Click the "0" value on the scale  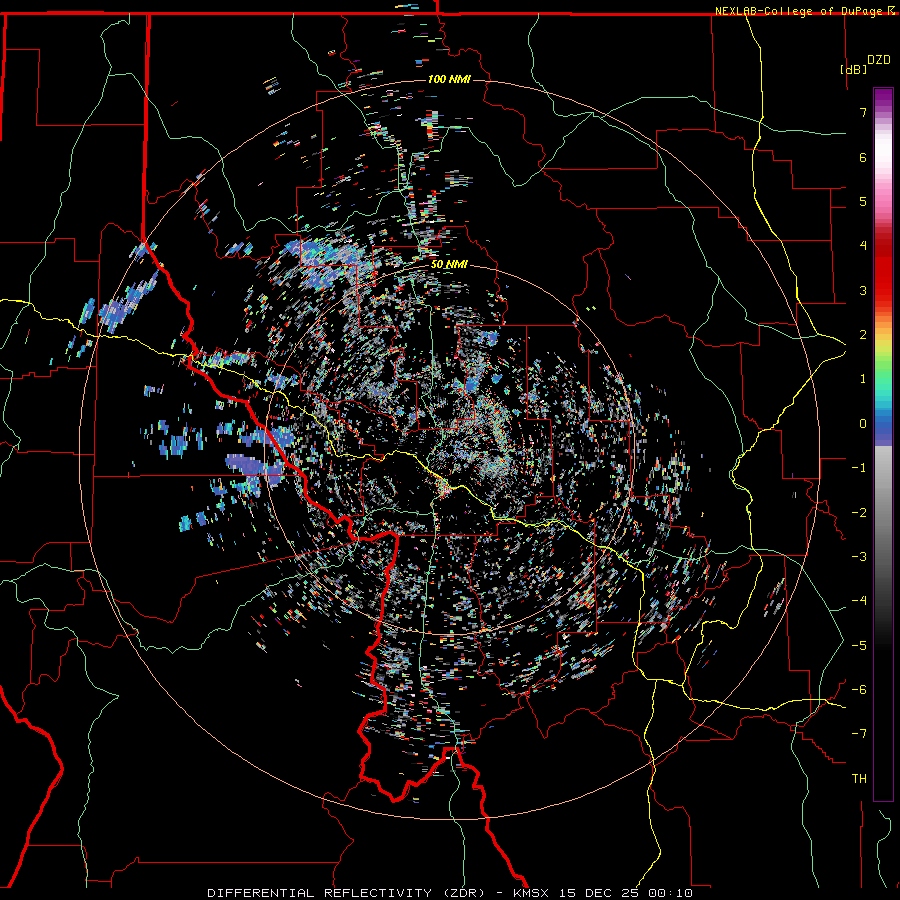point(863,424)
